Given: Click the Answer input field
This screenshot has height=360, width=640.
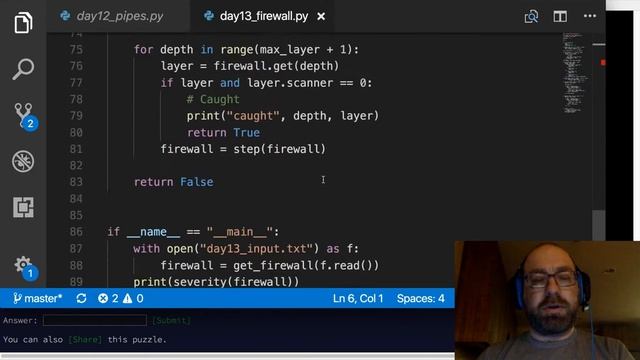Looking at the screenshot, I should pos(95,320).
